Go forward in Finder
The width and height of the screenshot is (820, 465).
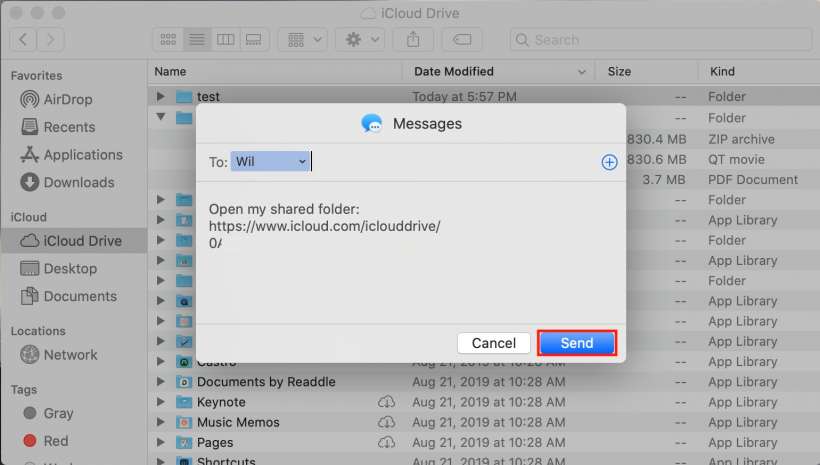point(50,40)
